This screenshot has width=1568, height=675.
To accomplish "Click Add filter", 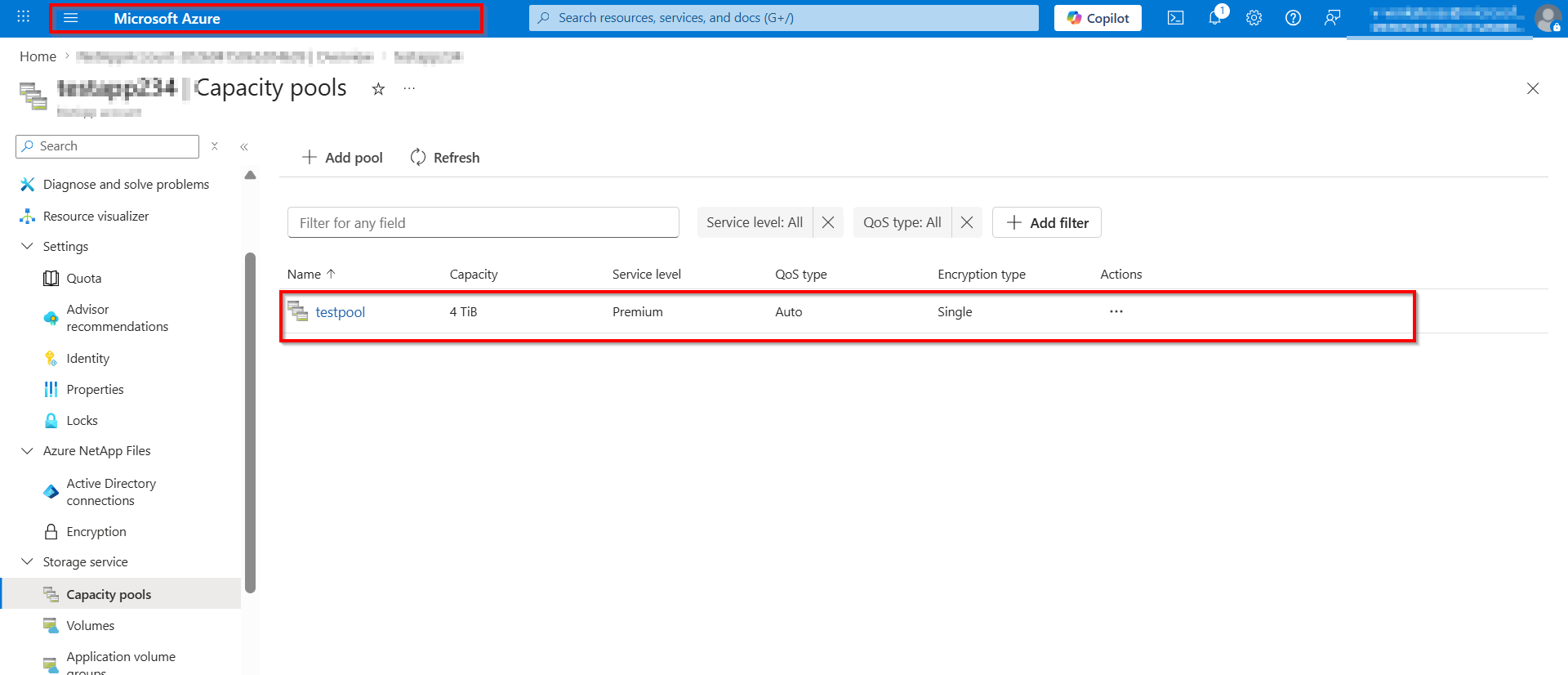I will point(1047,222).
